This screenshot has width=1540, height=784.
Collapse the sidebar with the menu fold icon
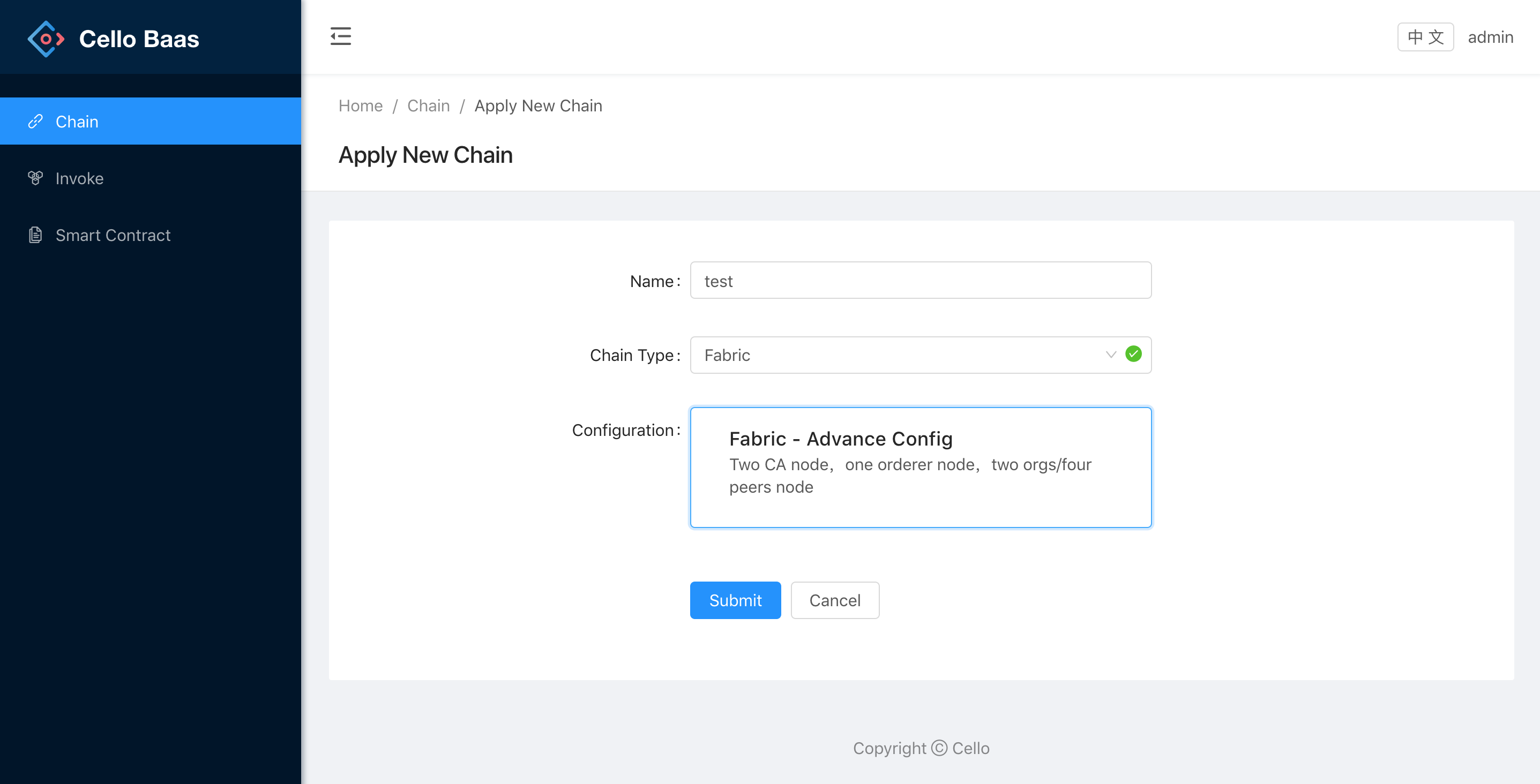pos(341,36)
